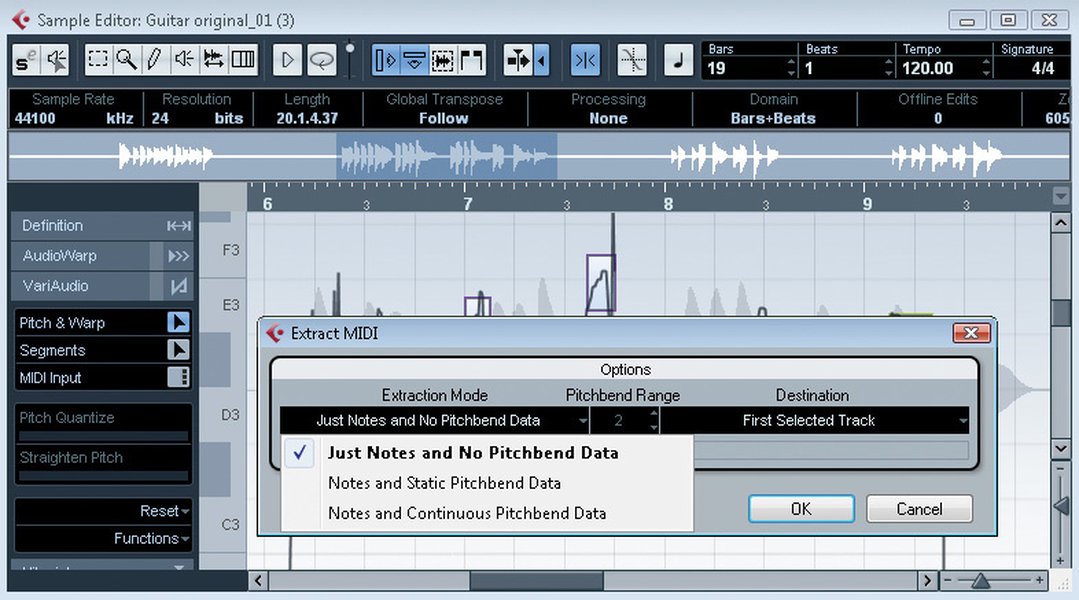This screenshot has height=600, width=1079.
Task: Toggle the MIDI Input button icon
Action: click(x=178, y=377)
